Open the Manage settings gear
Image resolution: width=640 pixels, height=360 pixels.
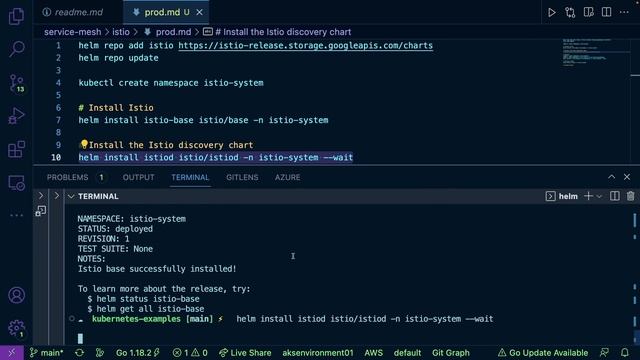pos(16,328)
